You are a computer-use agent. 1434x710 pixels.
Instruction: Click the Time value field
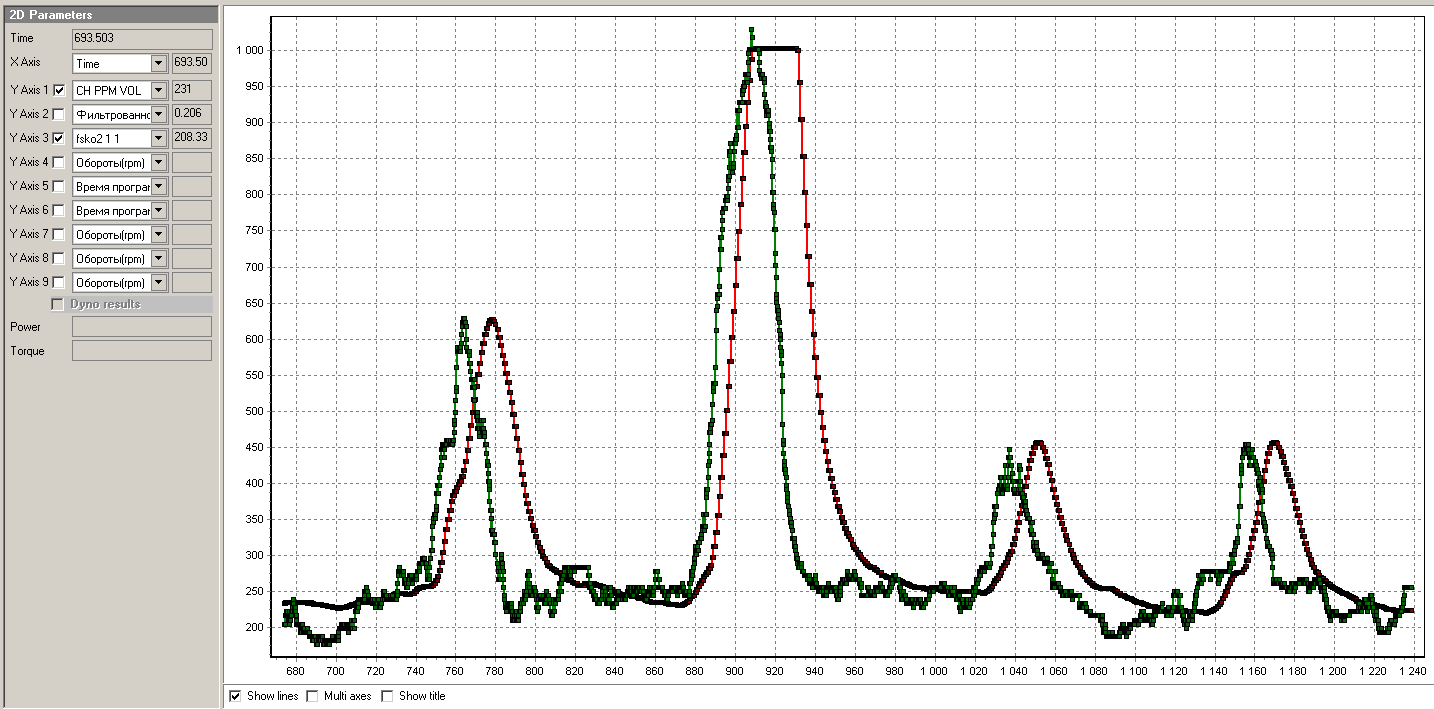click(142, 39)
